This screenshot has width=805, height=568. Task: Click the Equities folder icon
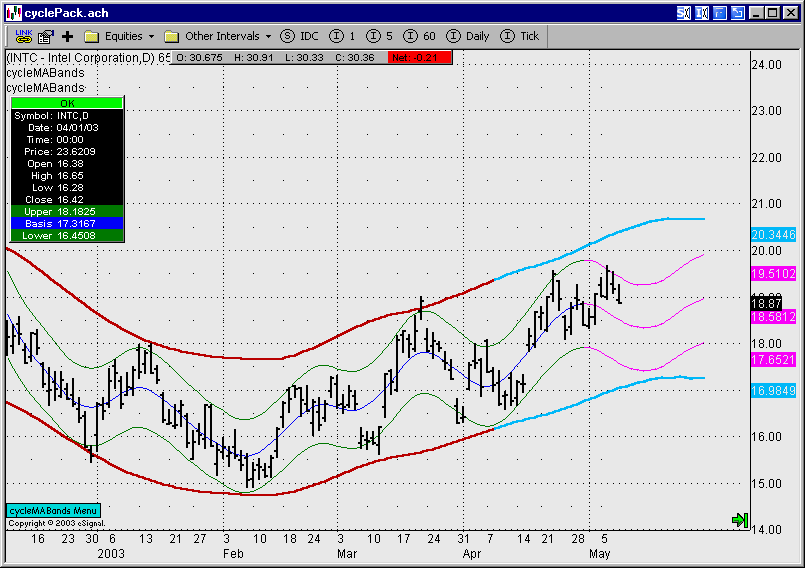click(x=91, y=36)
